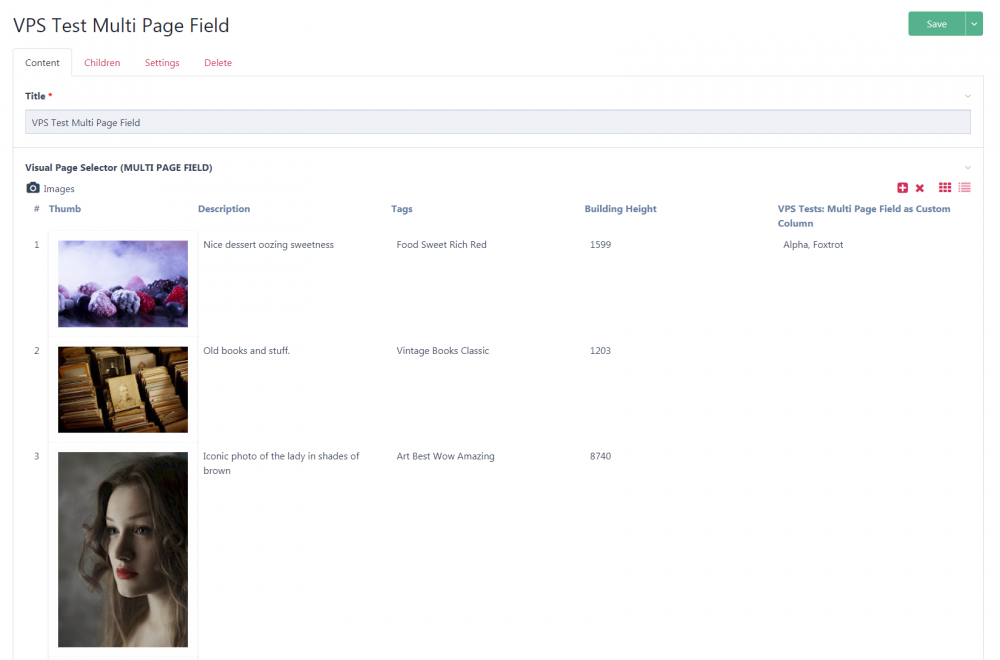
Task: Click the frozen berries thumbnail image
Action: click(122, 283)
